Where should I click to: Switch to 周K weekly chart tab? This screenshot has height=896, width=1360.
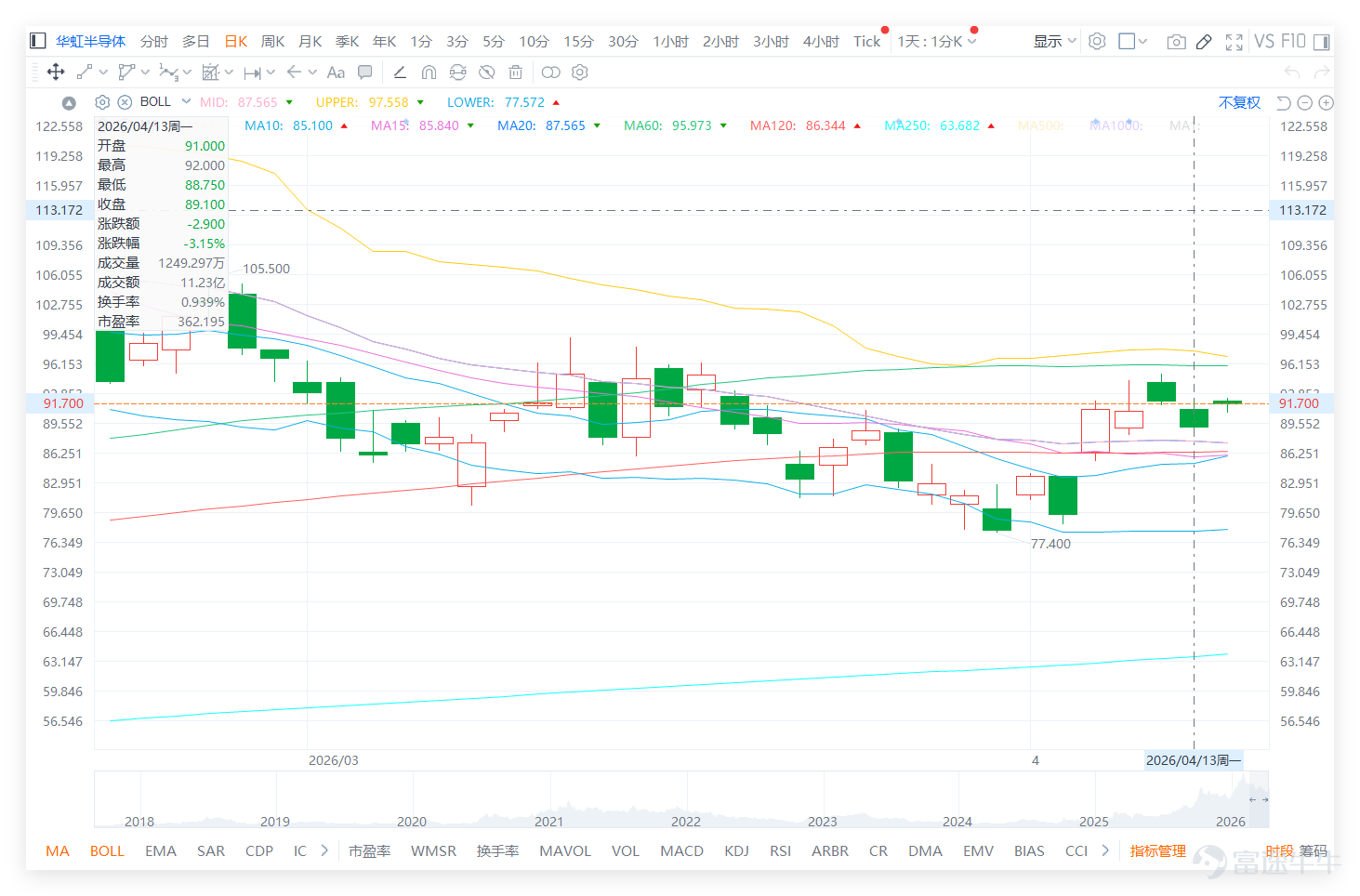pos(272,41)
